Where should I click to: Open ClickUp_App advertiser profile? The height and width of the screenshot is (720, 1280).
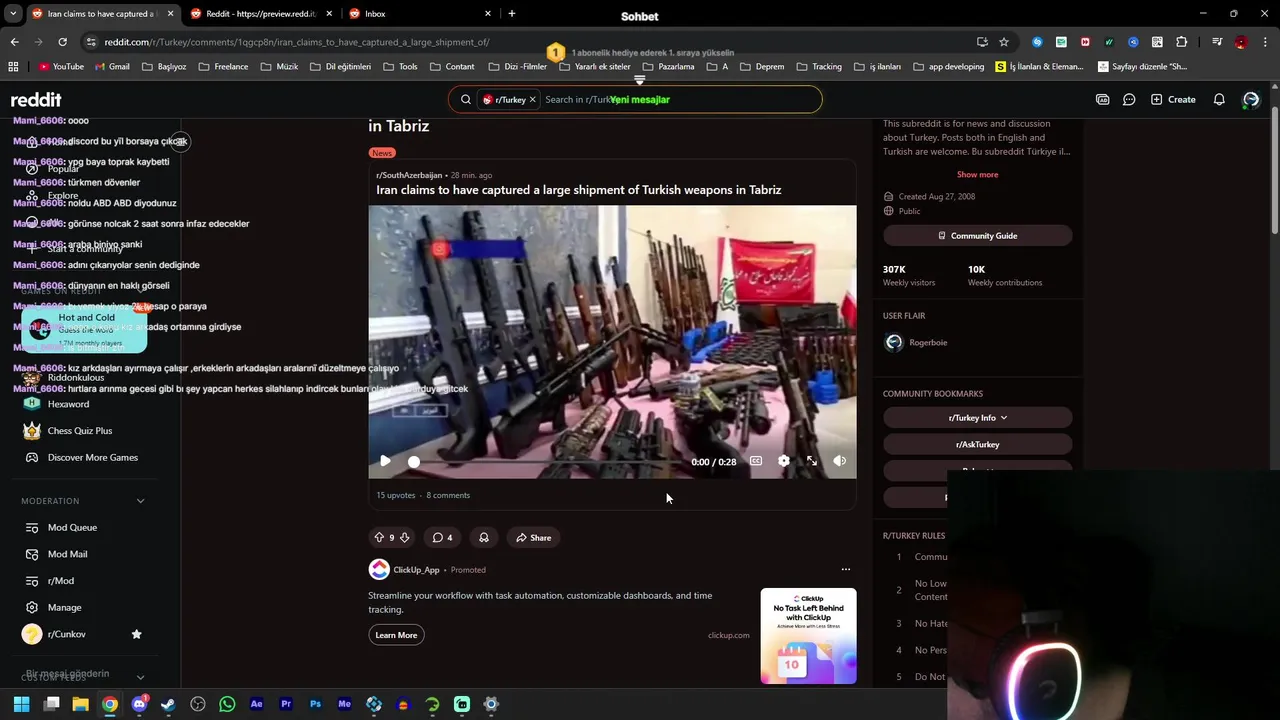(x=416, y=570)
